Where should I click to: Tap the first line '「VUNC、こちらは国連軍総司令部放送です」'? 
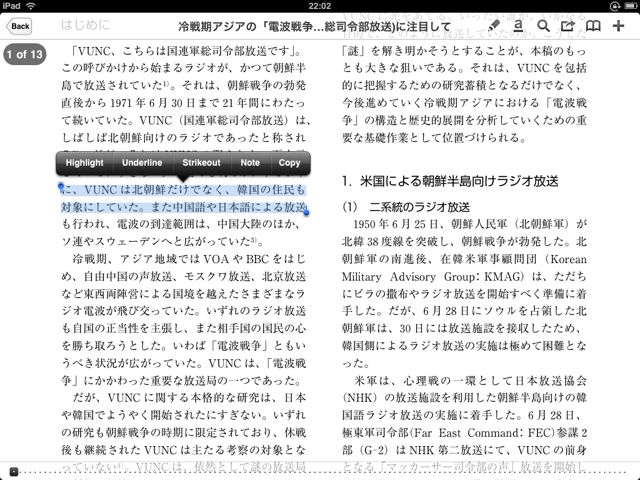click(x=186, y=51)
